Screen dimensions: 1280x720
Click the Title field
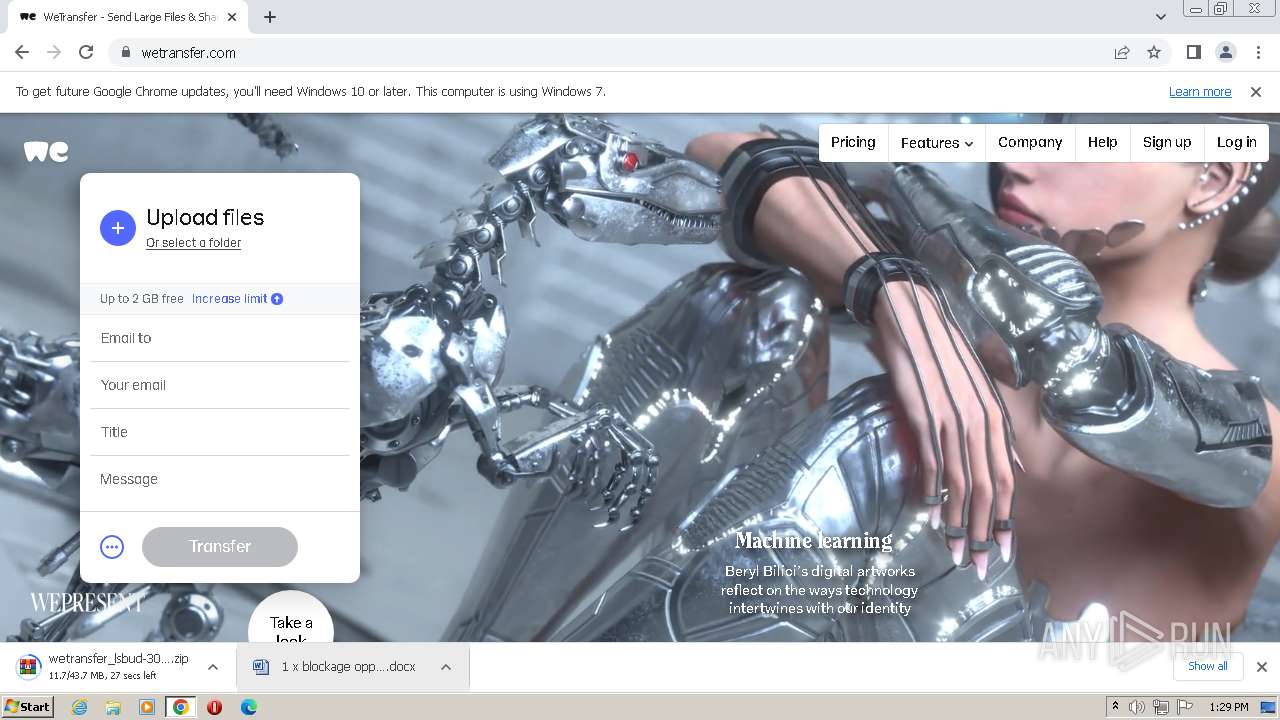tap(220, 432)
